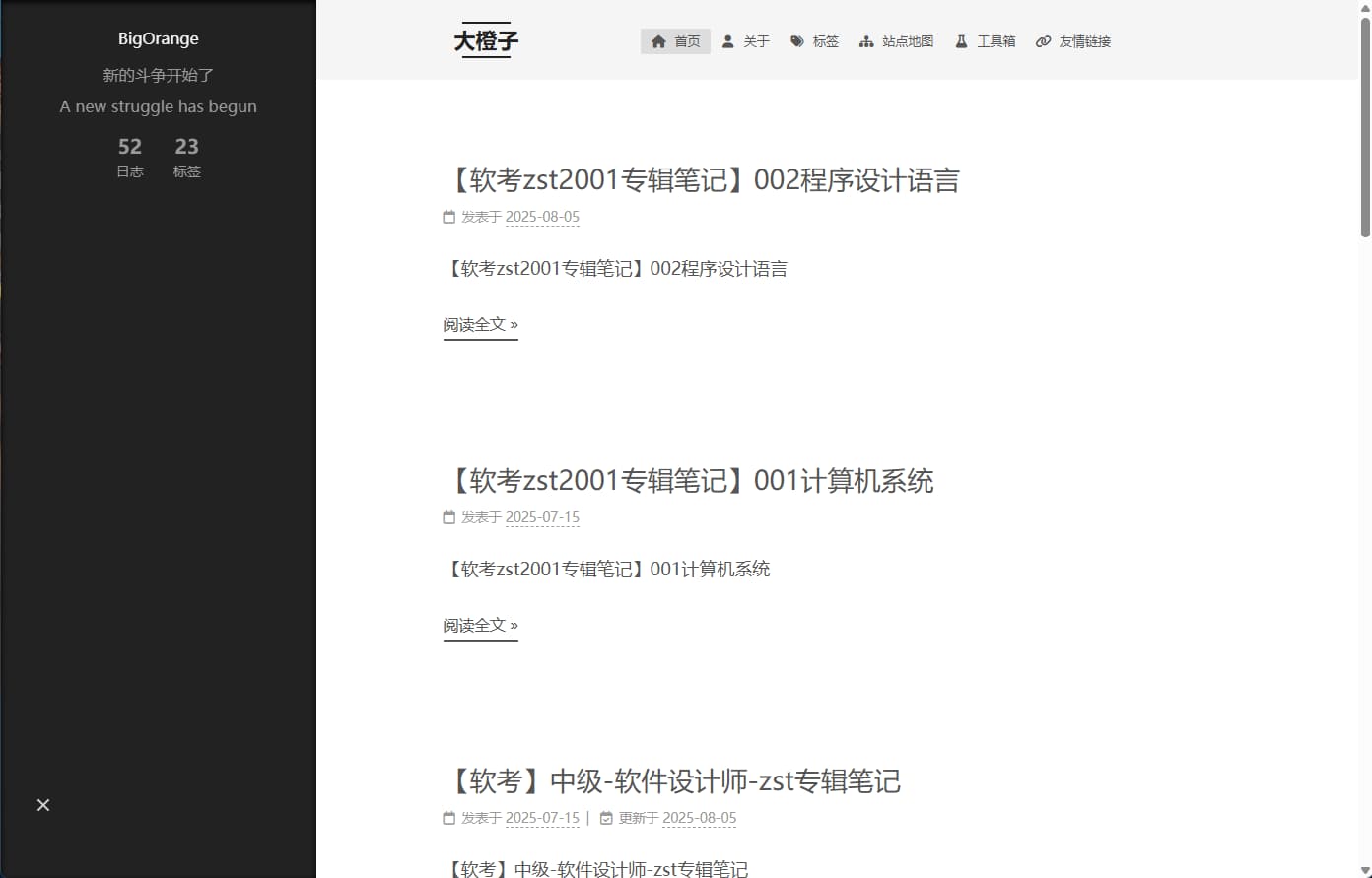
Task: Click the calendar icon next to 2025-08-05
Action: click(x=448, y=216)
